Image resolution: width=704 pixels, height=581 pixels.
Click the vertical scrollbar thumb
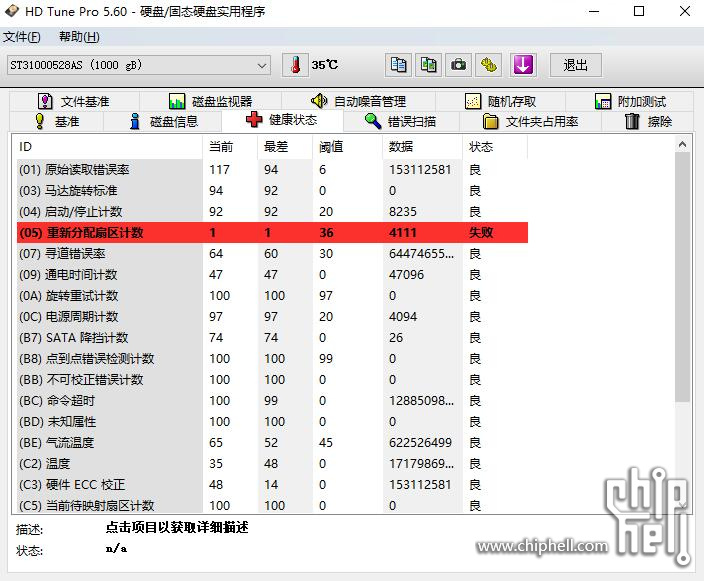click(x=682, y=277)
